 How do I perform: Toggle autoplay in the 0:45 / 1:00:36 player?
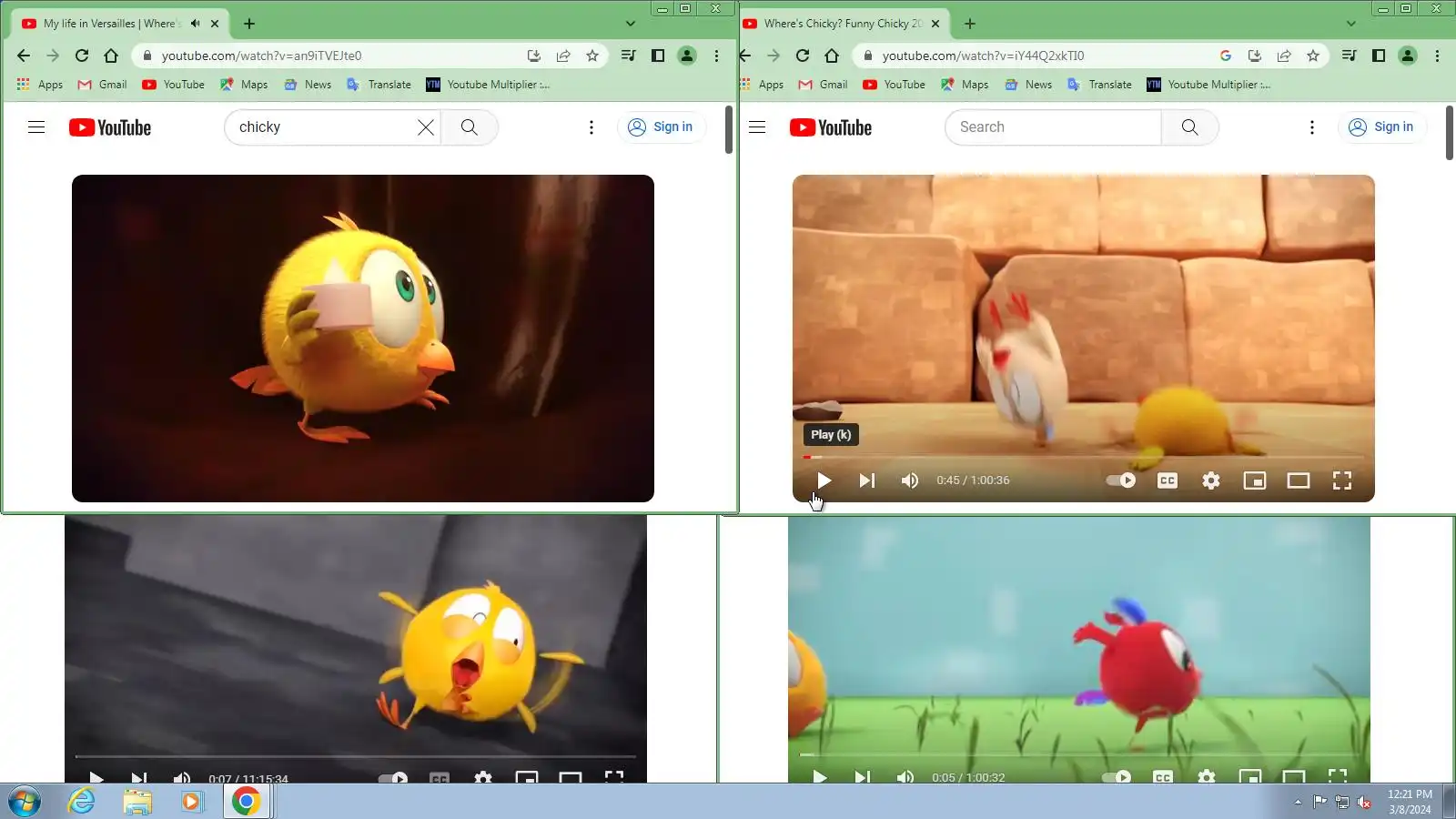[1121, 480]
